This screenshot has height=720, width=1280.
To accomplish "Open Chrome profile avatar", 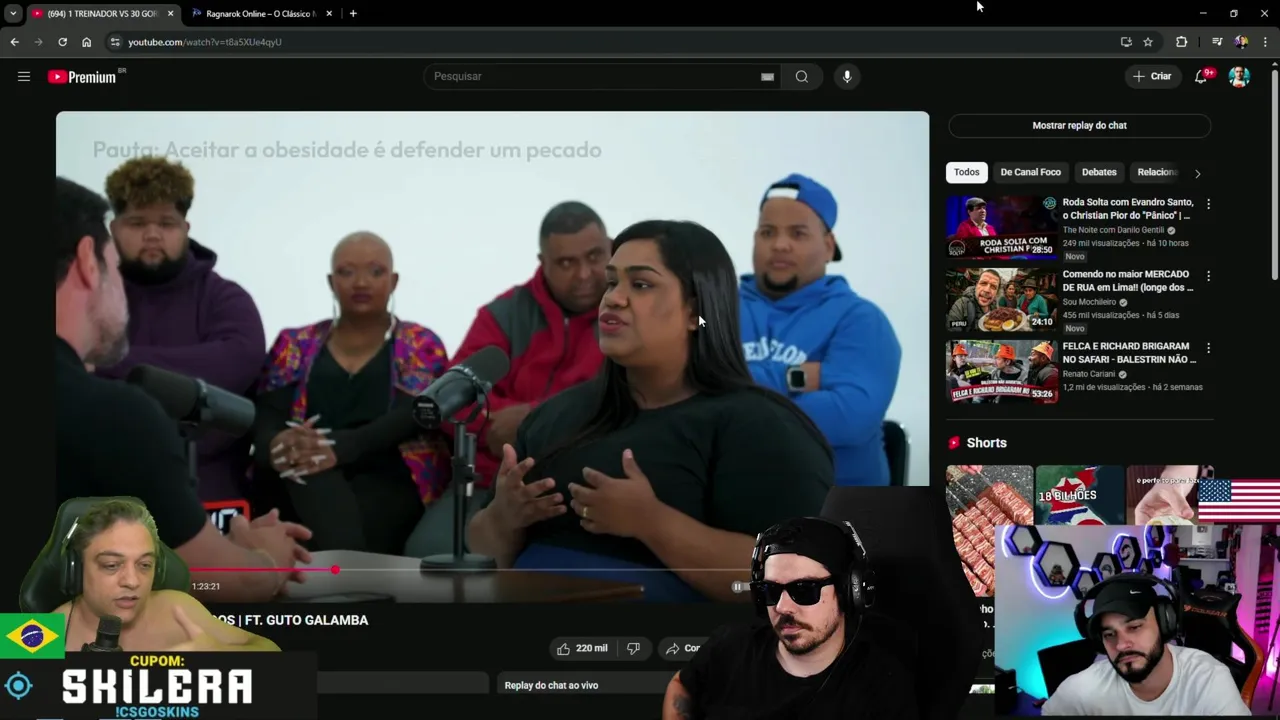I will [1241, 42].
